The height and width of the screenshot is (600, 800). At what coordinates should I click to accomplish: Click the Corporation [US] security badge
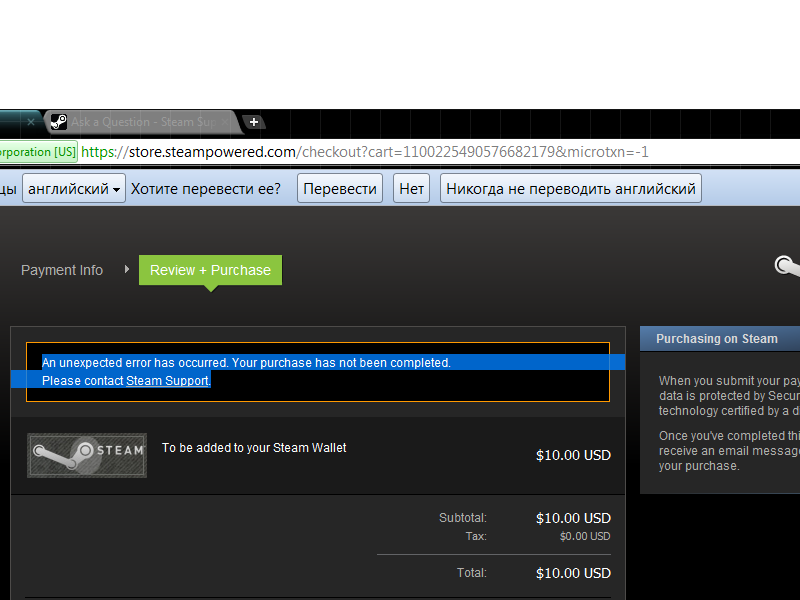38,152
